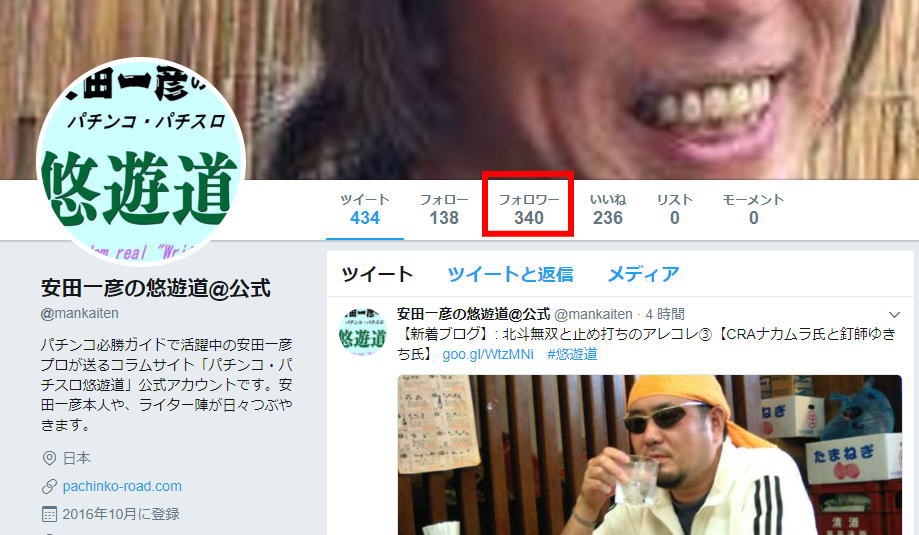Click the #悠遊道 hashtag in the tweet
This screenshot has width=919, height=535.
coord(572,355)
